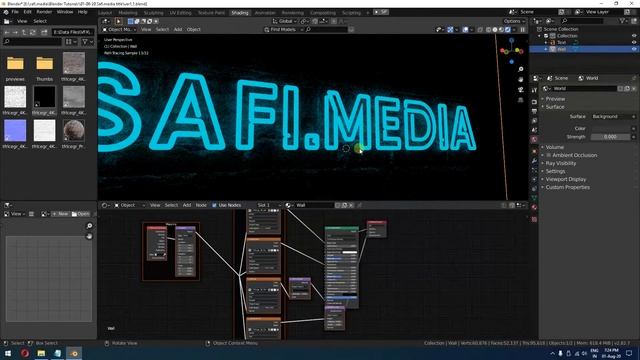The width and height of the screenshot is (640, 360).
Task: Expand the Custom Properties panel
Action: tap(567, 187)
